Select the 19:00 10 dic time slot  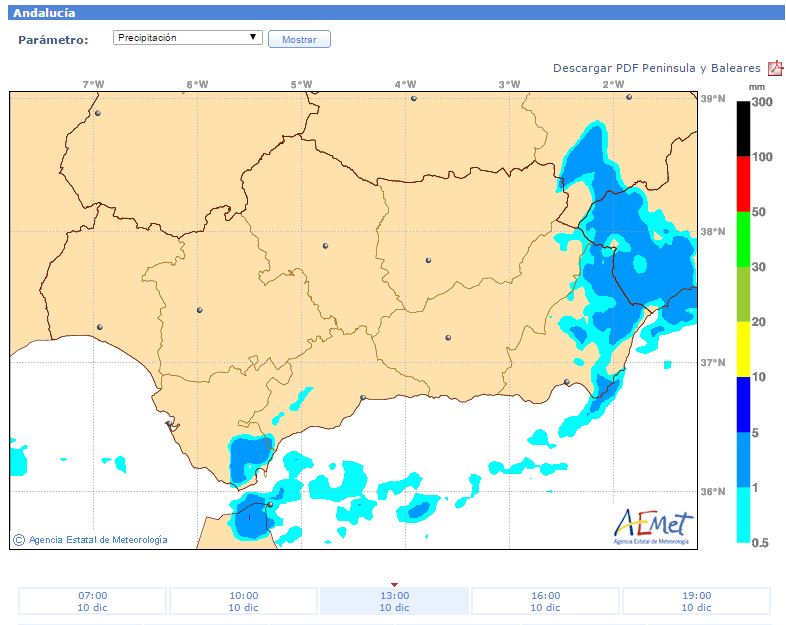(x=696, y=601)
